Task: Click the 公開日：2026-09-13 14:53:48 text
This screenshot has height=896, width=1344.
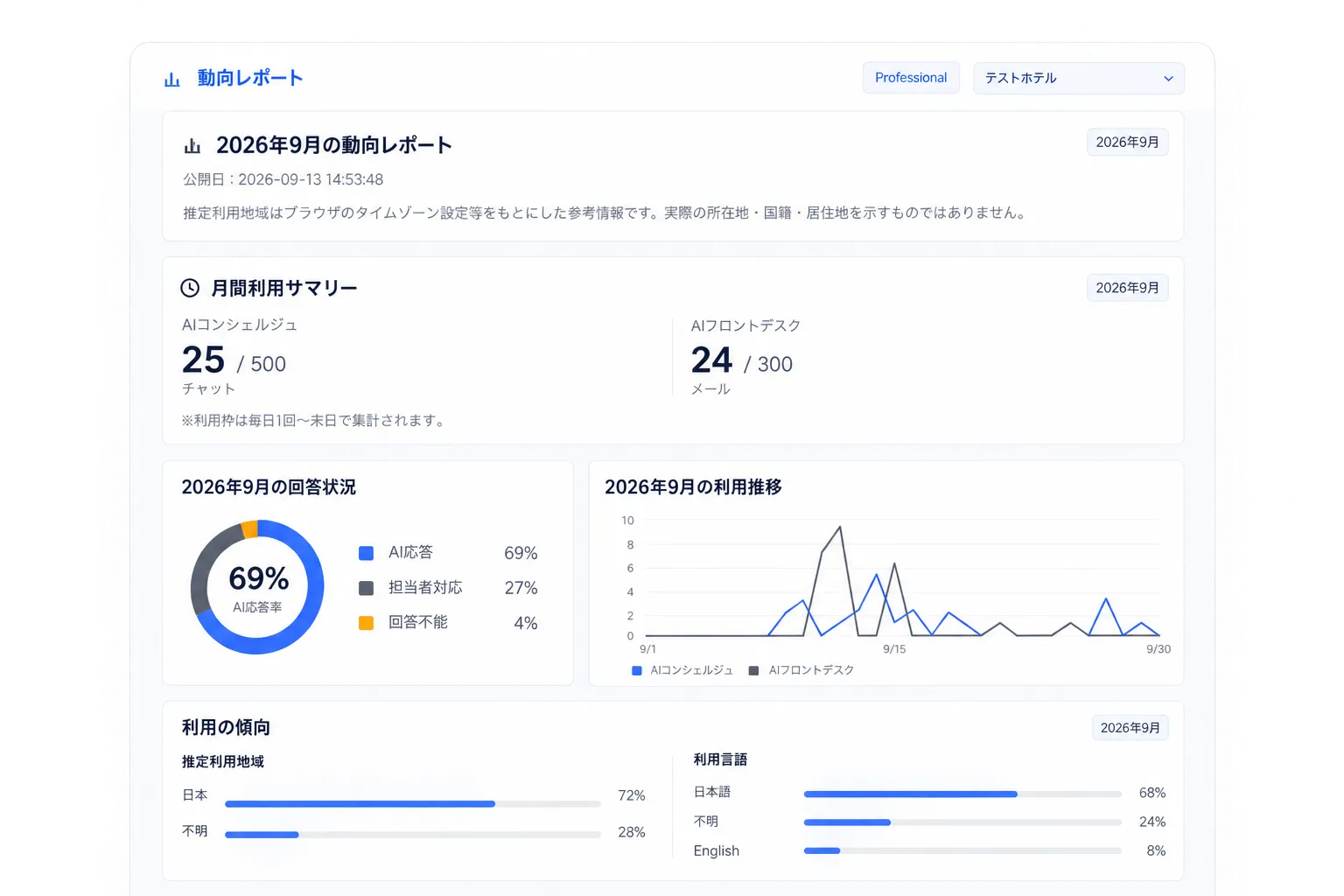Action: [x=283, y=179]
